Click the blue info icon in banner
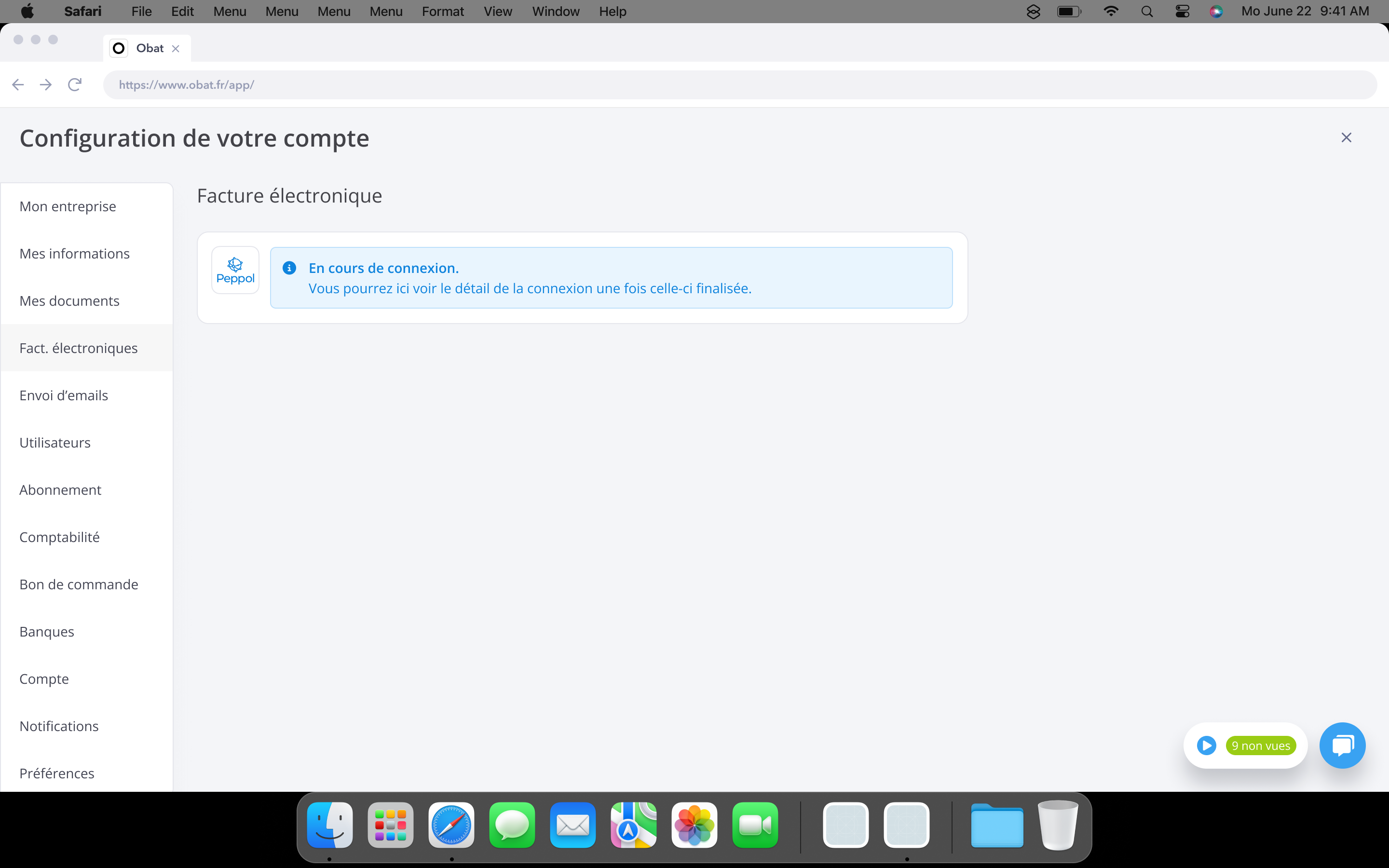The height and width of the screenshot is (868, 1389). (x=289, y=268)
